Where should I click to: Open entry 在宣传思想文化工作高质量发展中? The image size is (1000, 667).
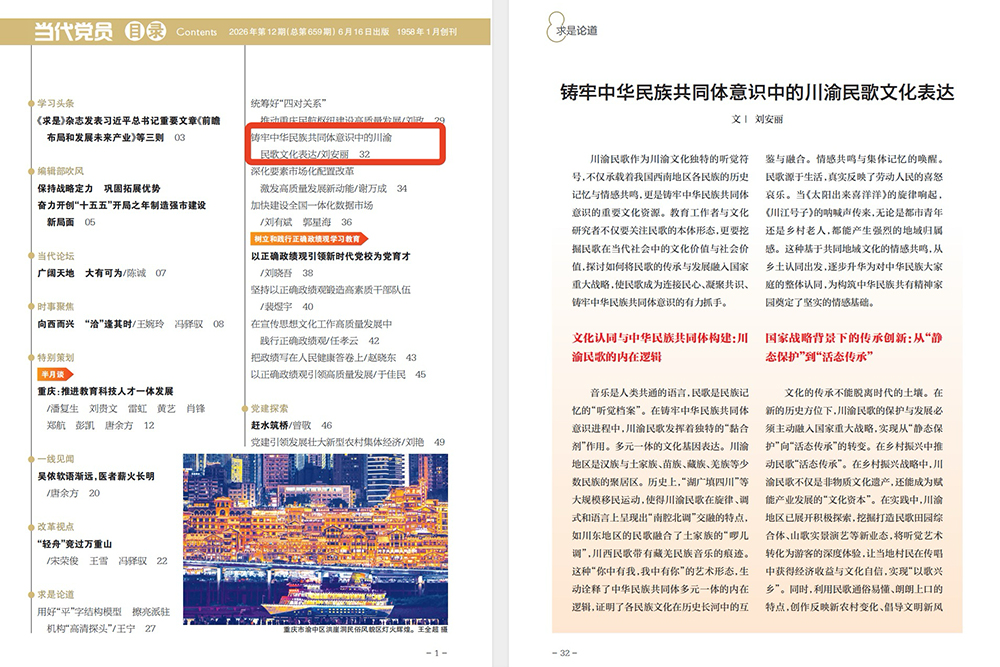click(321, 324)
